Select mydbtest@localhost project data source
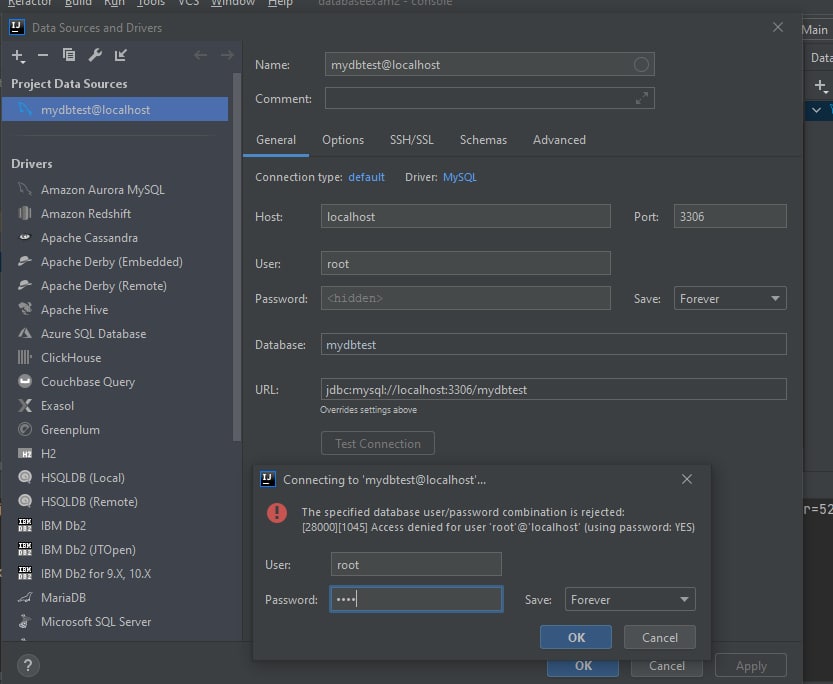Viewport: 833px width, 684px height. pyautogui.click(x=115, y=109)
